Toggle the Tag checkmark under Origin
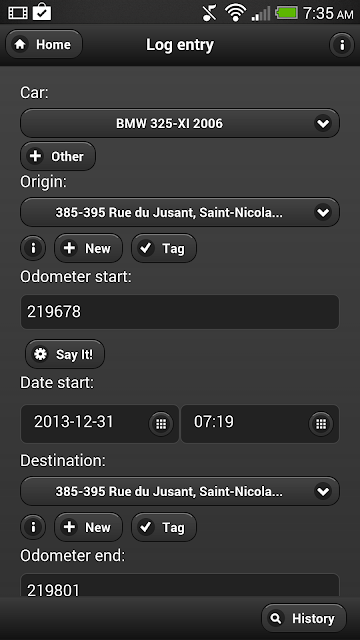Screen dimensions: 360x640 pos(164,248)
